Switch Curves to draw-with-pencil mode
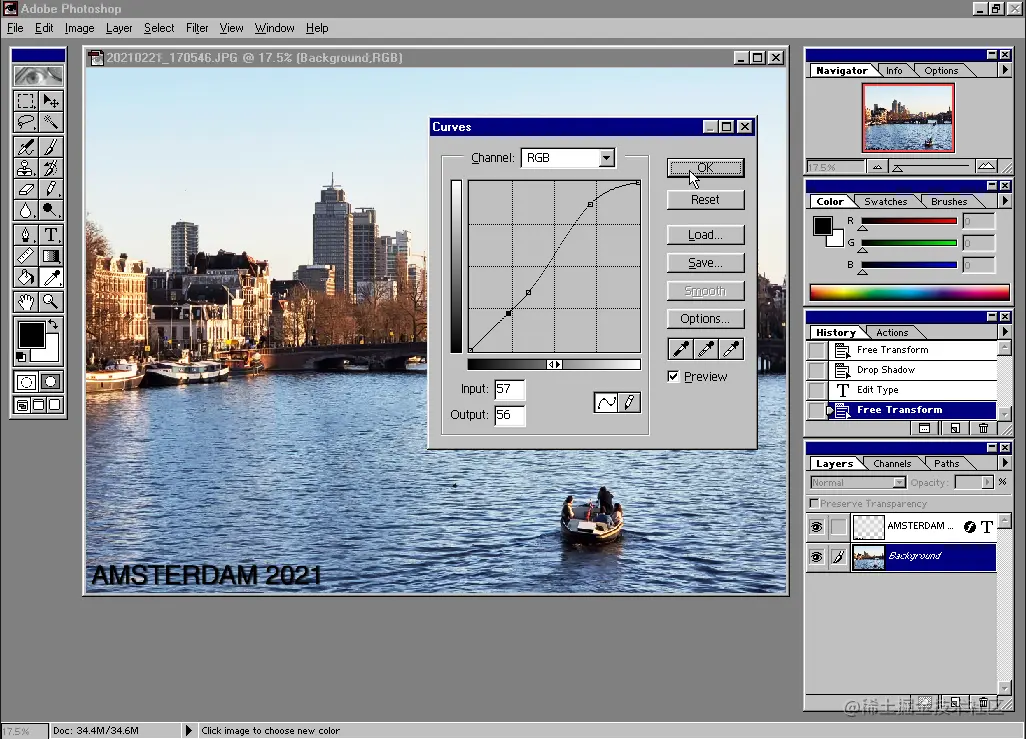 pyautogui.click(x=629, y=402)
